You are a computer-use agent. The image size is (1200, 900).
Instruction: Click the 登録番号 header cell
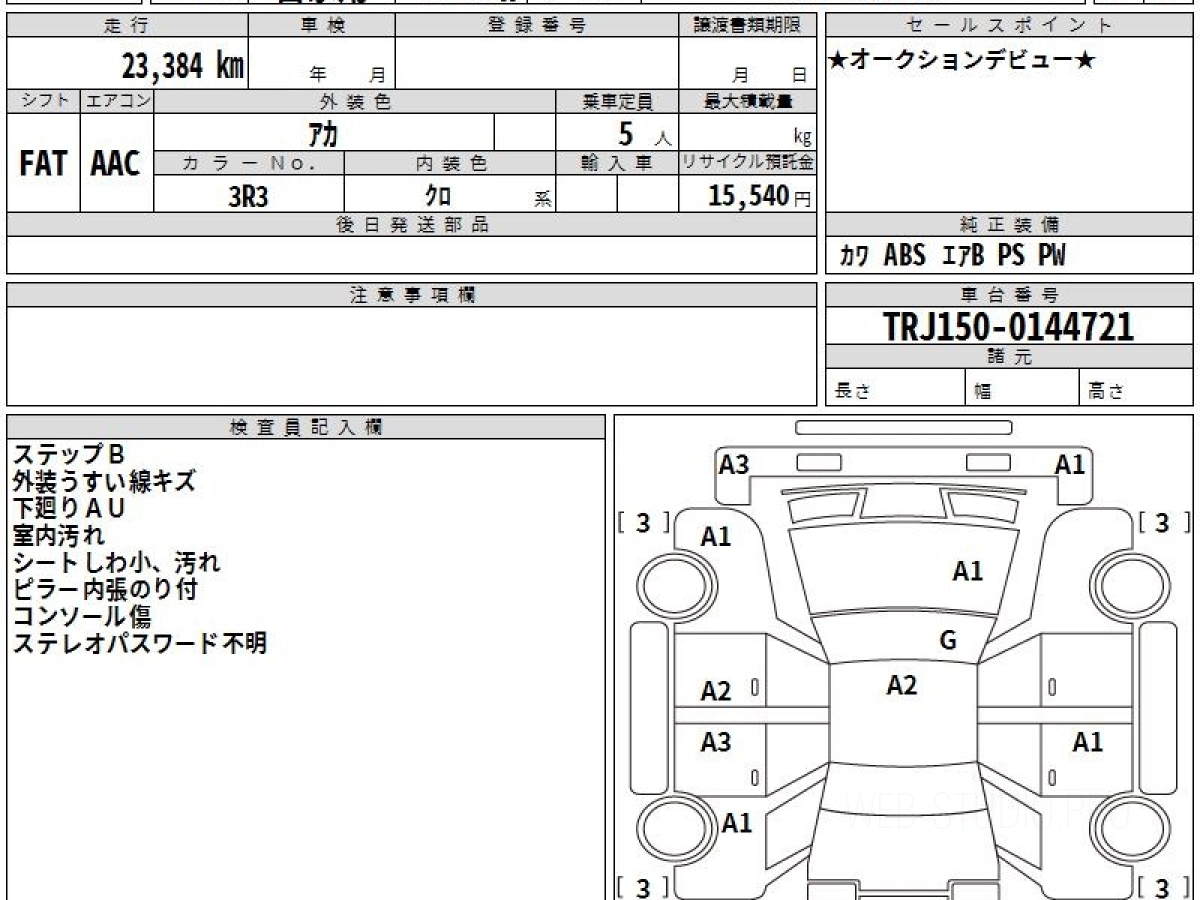point(536,26)
